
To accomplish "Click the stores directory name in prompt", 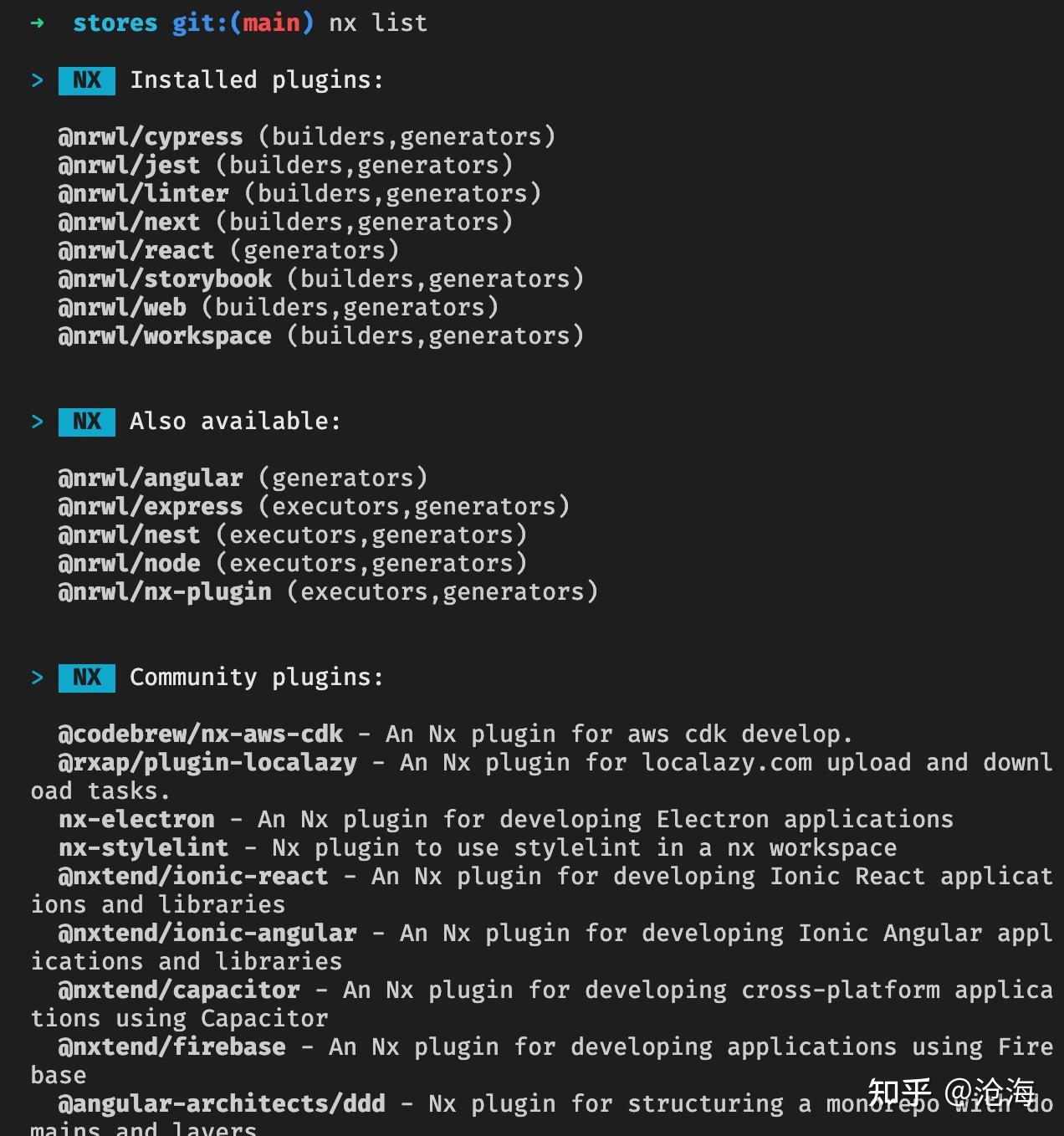I will click(115, 23).
